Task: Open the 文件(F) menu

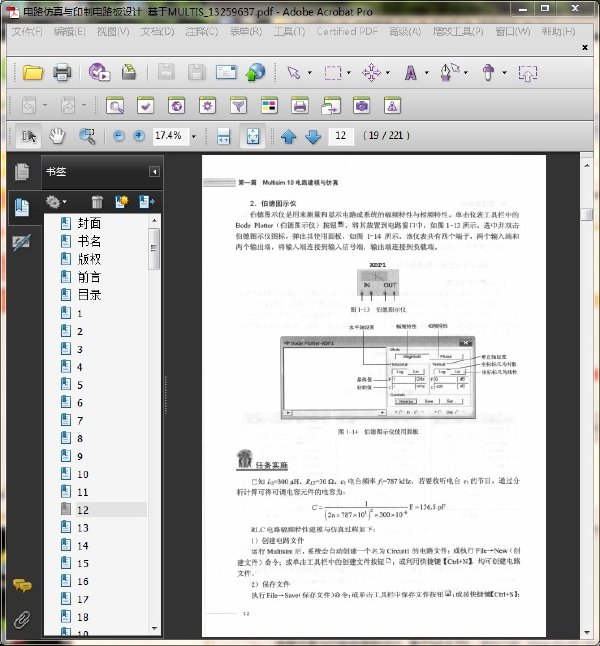Action: [26, 31]
